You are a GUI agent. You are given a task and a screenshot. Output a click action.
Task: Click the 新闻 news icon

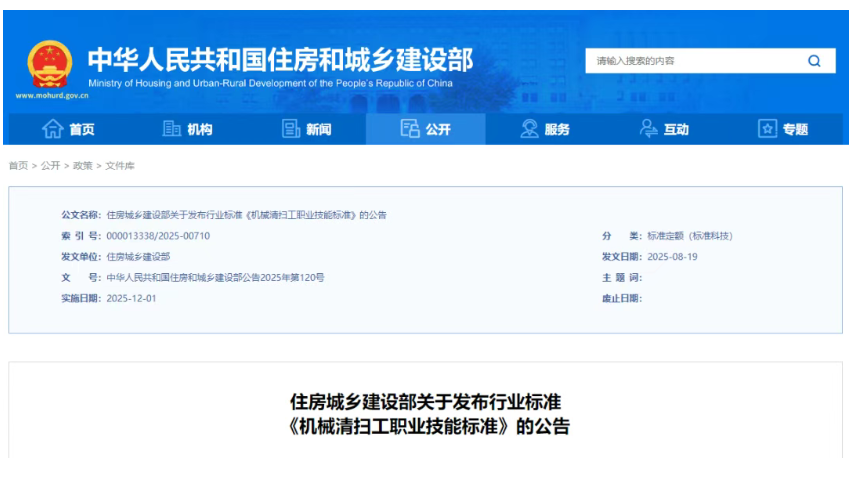[x=291, y=129]
